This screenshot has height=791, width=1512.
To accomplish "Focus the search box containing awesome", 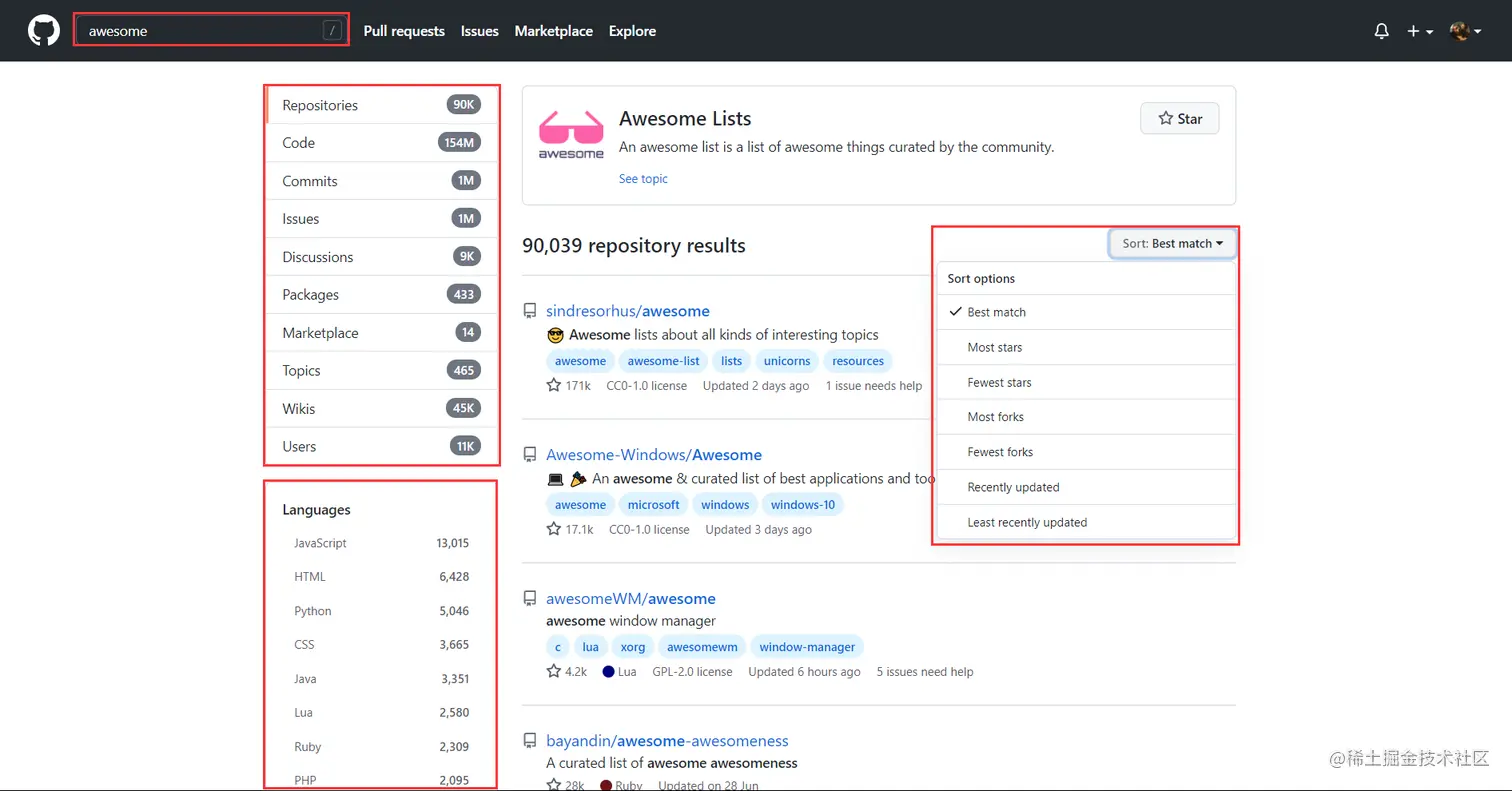I will click(x=212, y=31).
